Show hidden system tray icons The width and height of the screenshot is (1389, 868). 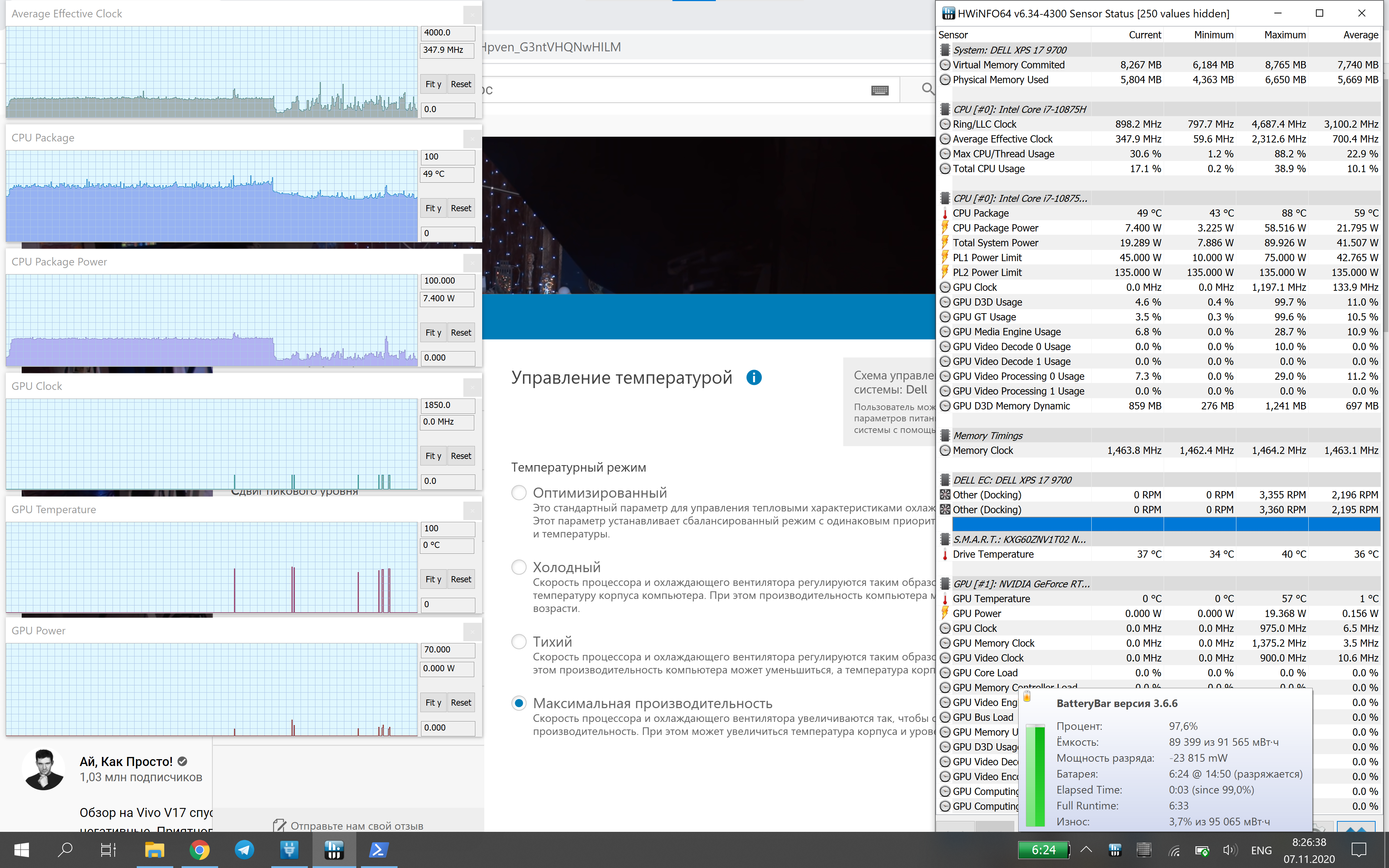(x=1086, y=850)
